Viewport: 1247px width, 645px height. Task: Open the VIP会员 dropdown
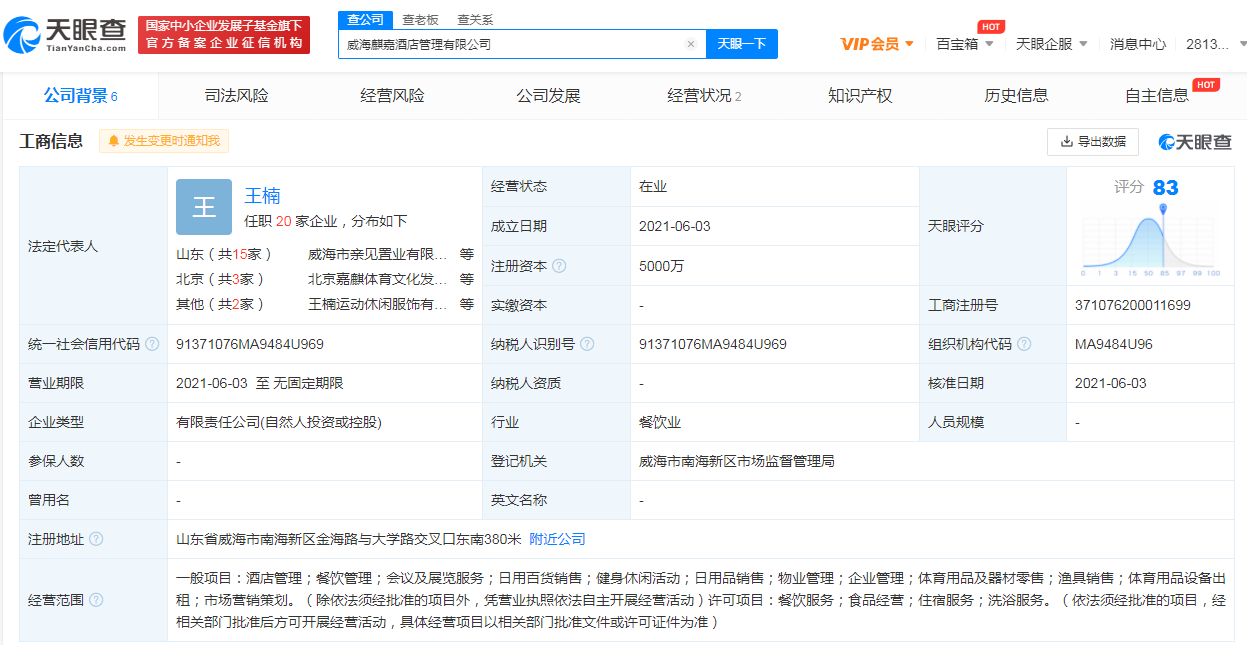point(877,44)
